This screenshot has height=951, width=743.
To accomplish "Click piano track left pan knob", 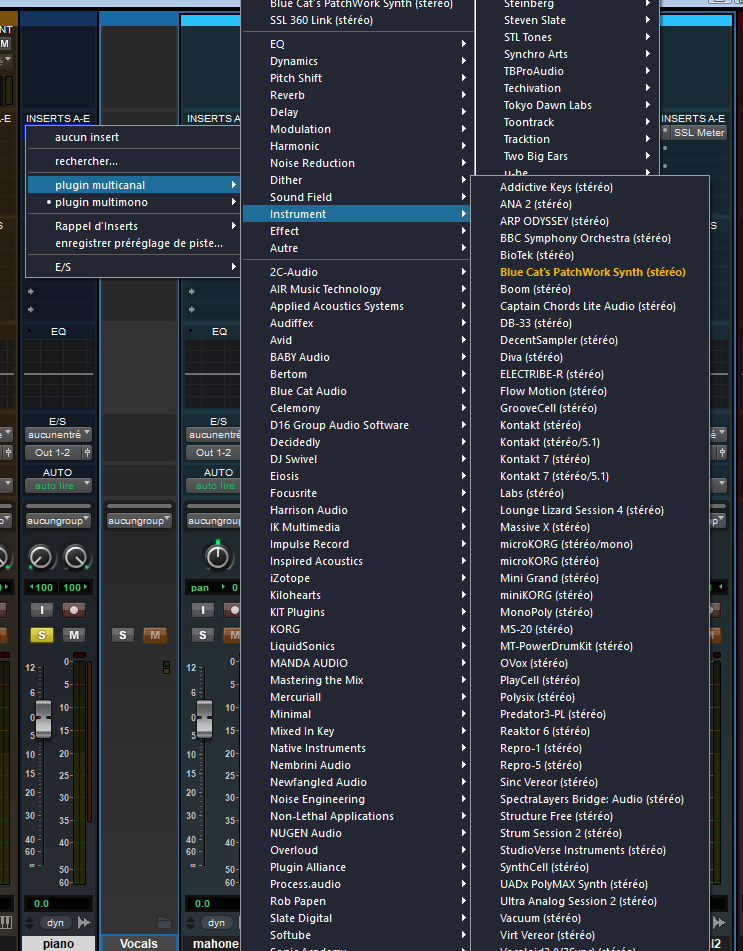I will (x=42, y=557).
